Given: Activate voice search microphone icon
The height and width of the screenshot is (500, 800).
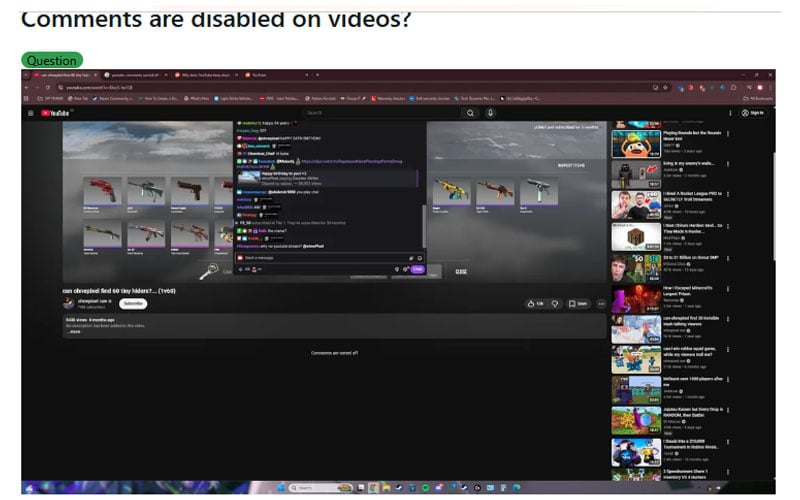Looking at the screenshot, I should [490, 113].
